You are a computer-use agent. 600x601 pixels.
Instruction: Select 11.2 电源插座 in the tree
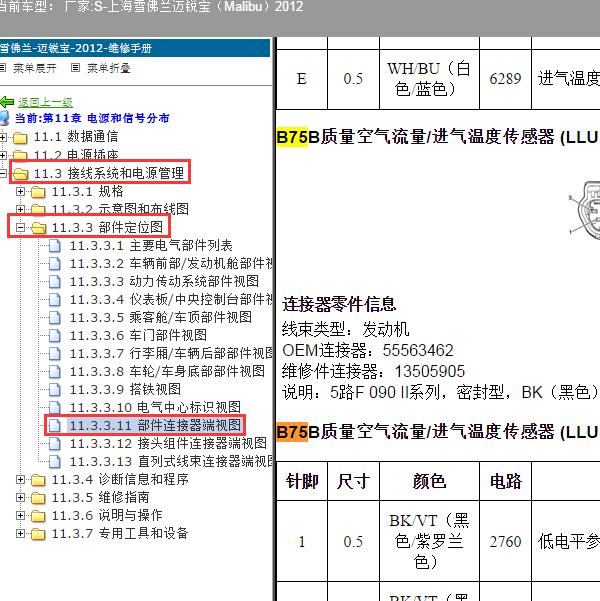coord(76,154)
